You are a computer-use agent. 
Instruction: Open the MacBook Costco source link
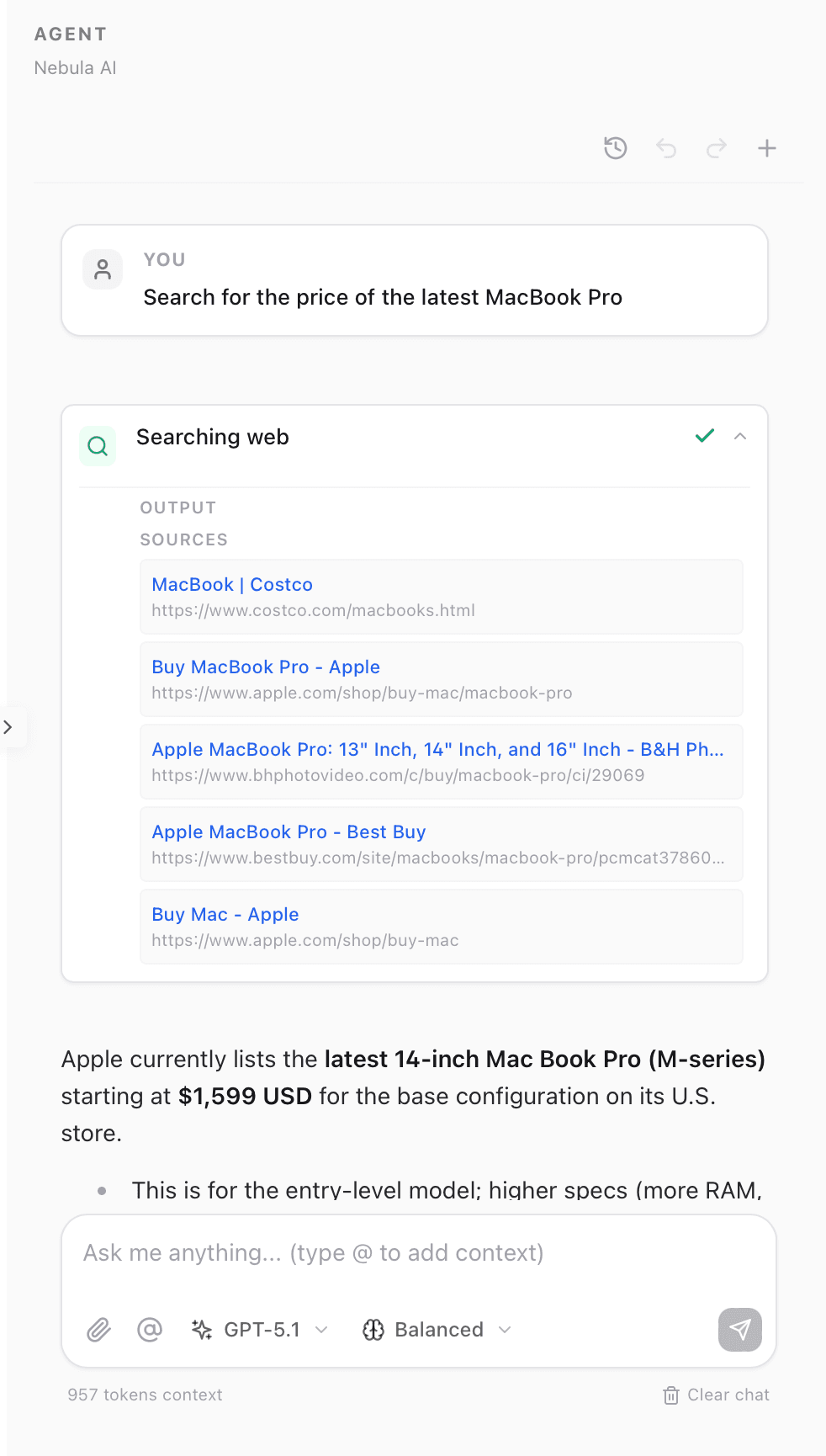(232, 584)
